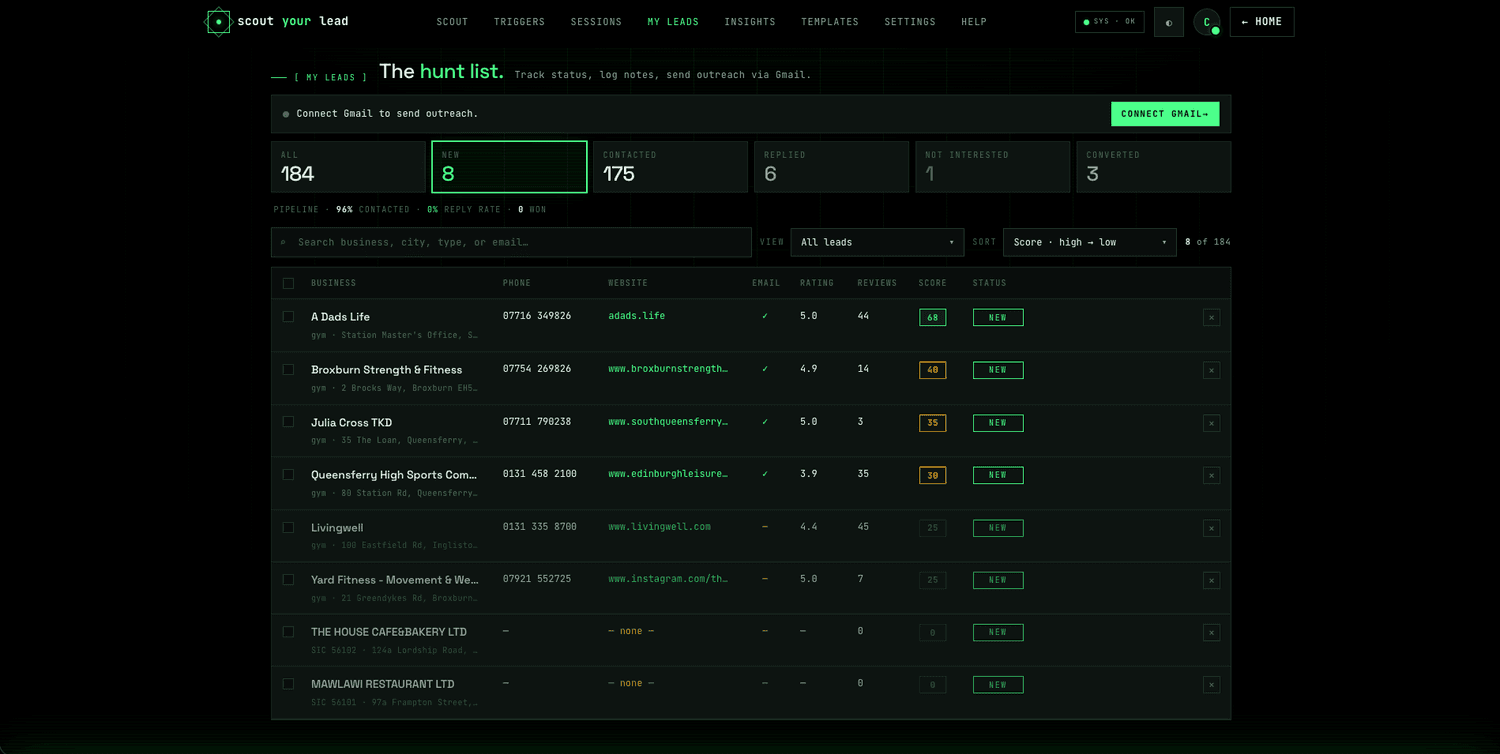Viewport: 1500px width, 754px height.
Task: Open NEW status for Queensferry High Sports
Action: 997,475
